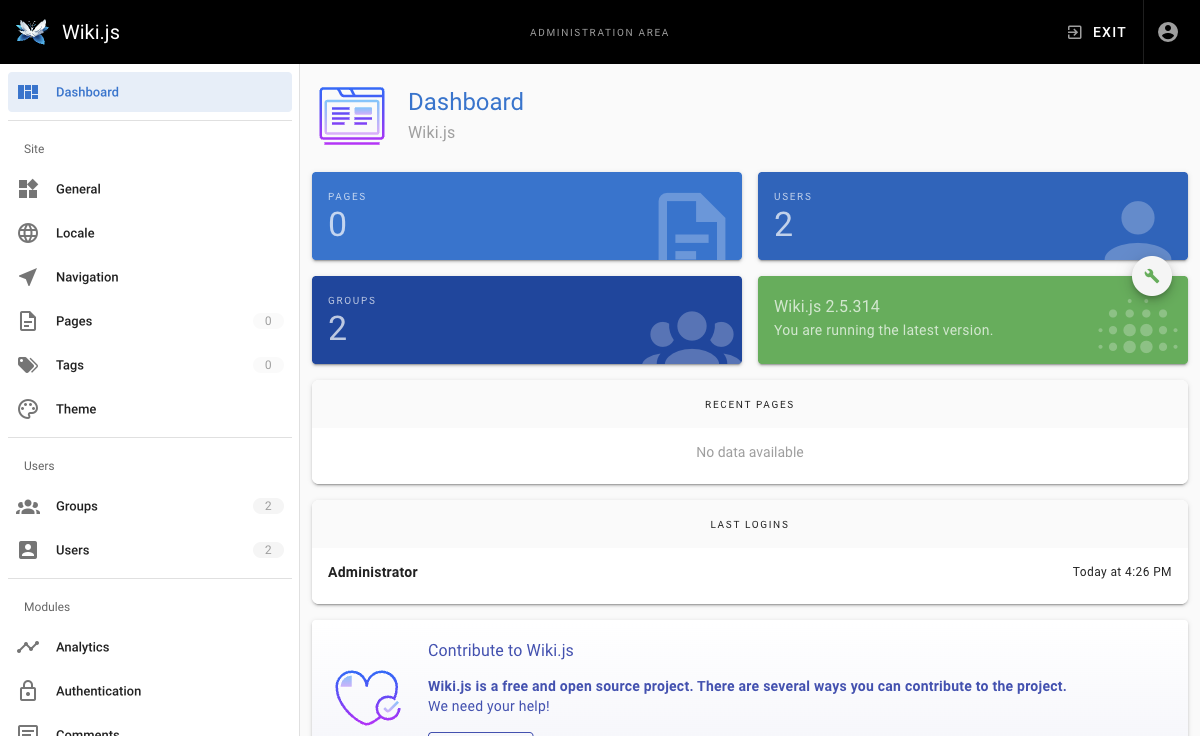Click the Wiki.js butterfly logo
Viewport: 1200px width, 736px height.
[x=32, y=32]
